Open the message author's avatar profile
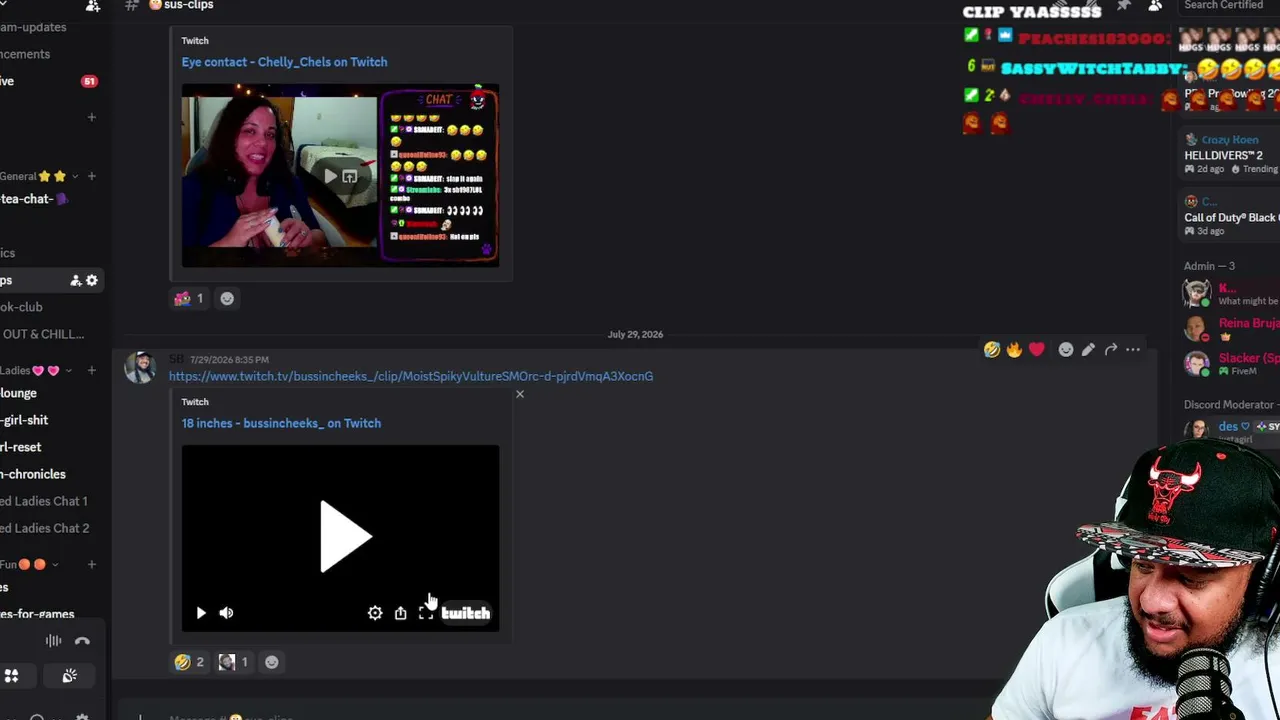This screenshot has width=1280, height=720. tap(140, 368)
